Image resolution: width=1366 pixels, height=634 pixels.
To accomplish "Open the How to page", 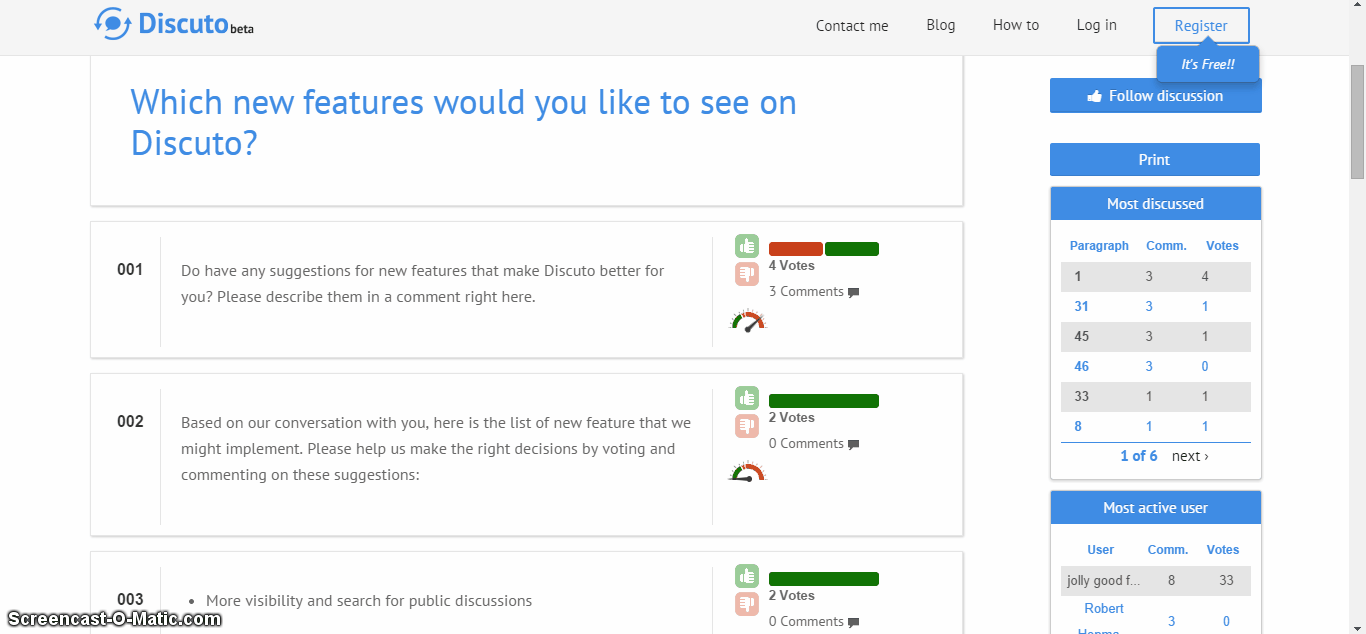I will (1016, 25).
